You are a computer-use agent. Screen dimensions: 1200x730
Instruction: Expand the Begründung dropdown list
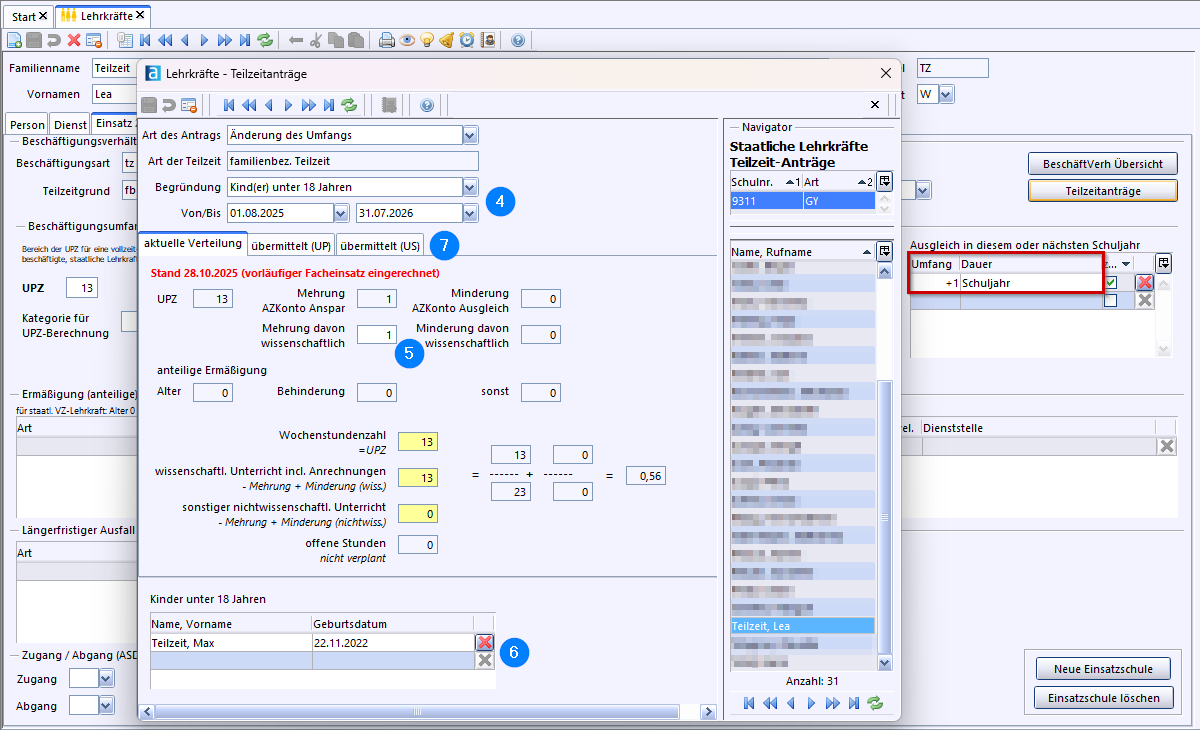[470, 187]
